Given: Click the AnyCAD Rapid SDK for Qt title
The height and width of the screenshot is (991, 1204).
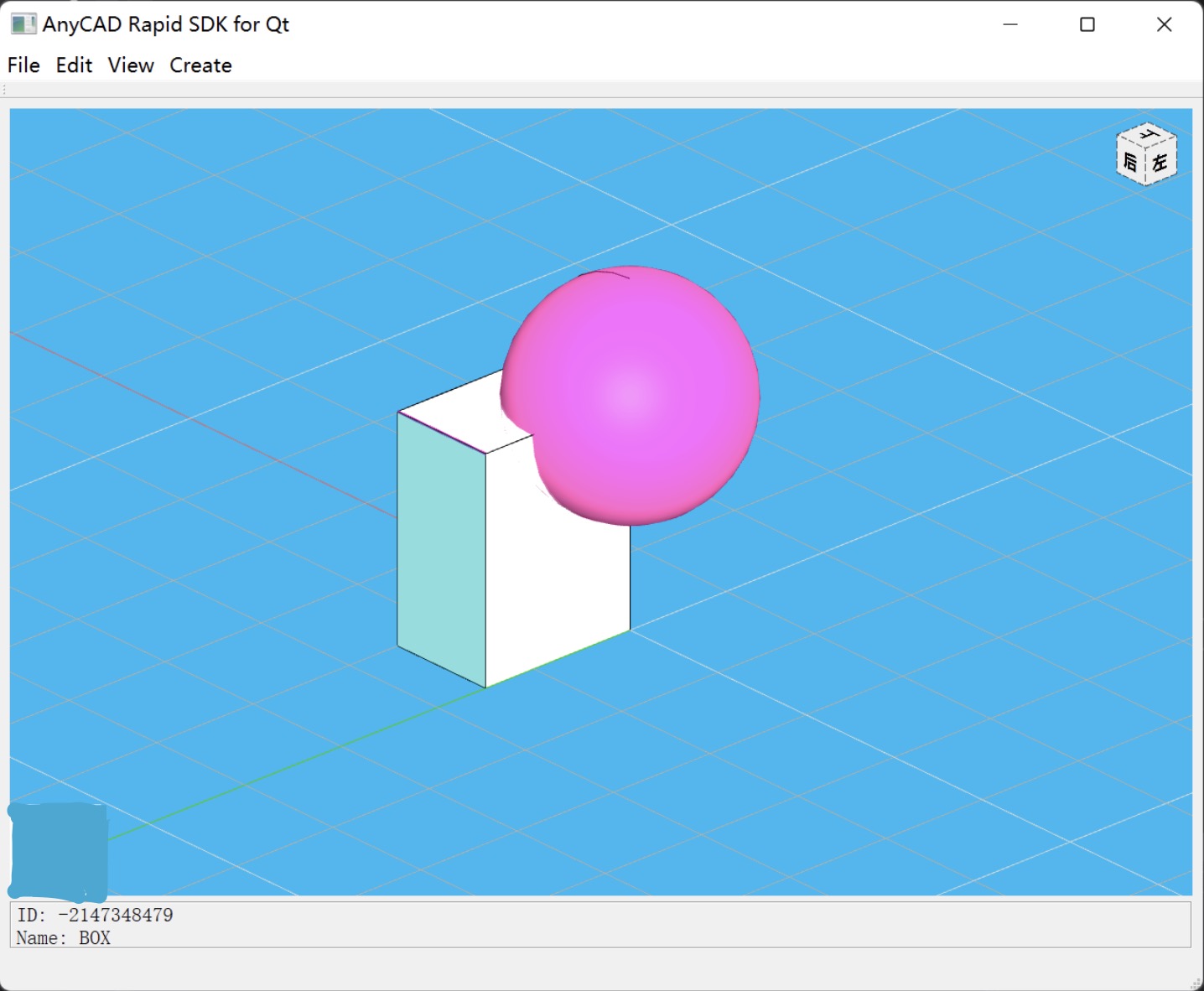Looking at the screenshot, I should coord(166,24).
